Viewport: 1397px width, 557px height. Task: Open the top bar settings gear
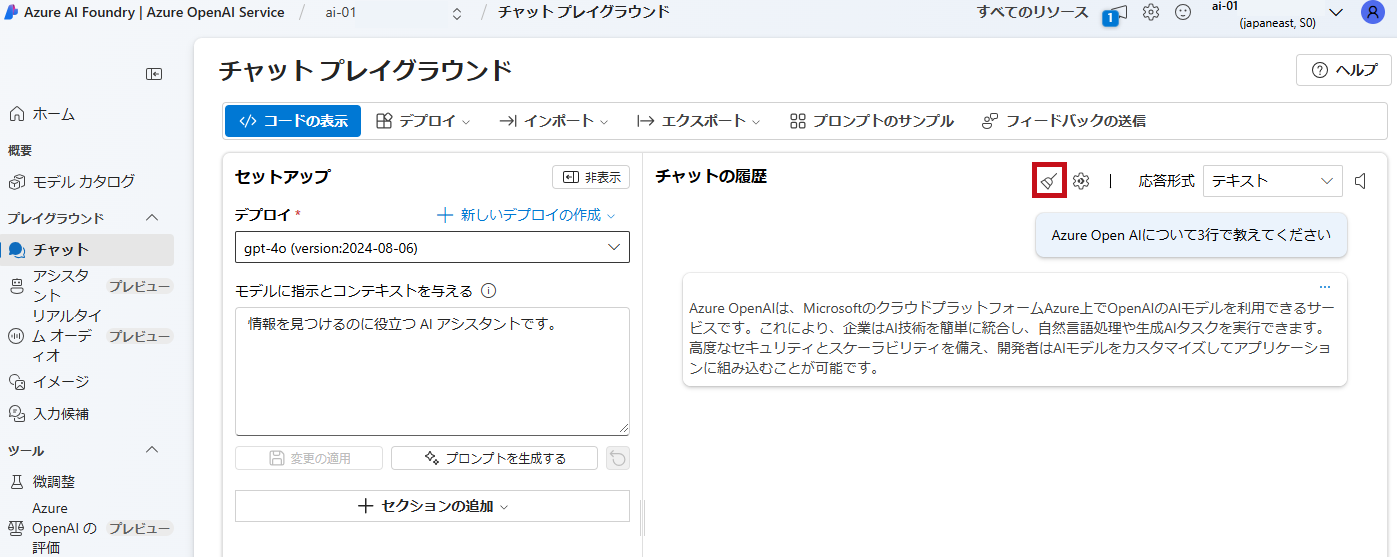(x=1151, y=13)
